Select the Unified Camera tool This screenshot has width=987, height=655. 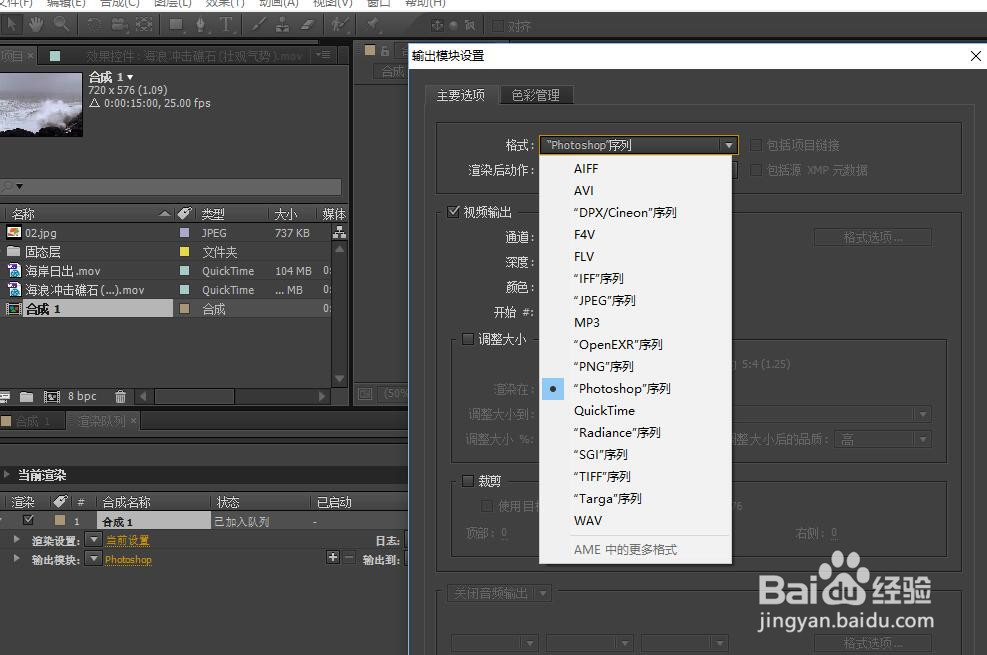coord(119,25)
